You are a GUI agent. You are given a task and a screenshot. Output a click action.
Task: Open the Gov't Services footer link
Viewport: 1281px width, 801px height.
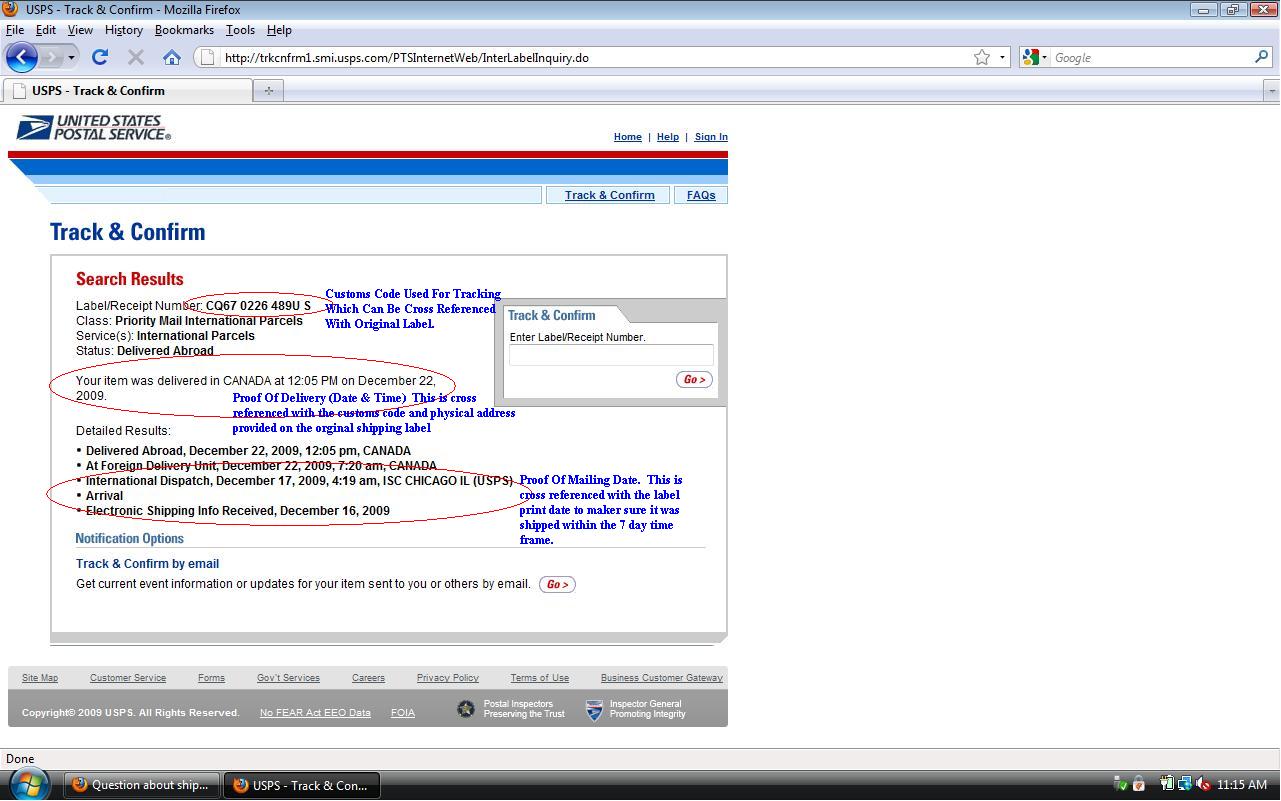click(x=288, y=678)
